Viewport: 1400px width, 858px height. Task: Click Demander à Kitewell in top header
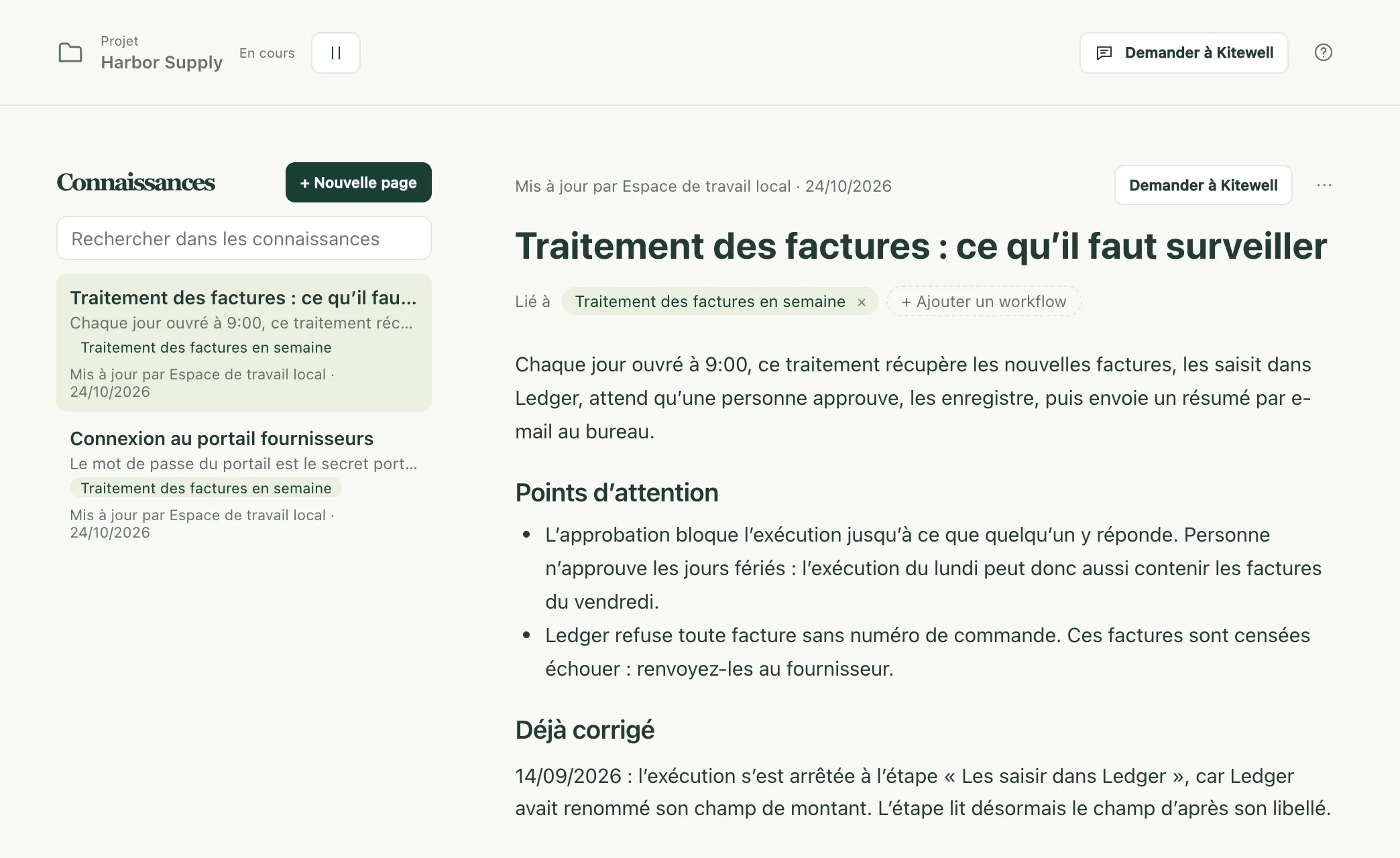point(1183,53)
